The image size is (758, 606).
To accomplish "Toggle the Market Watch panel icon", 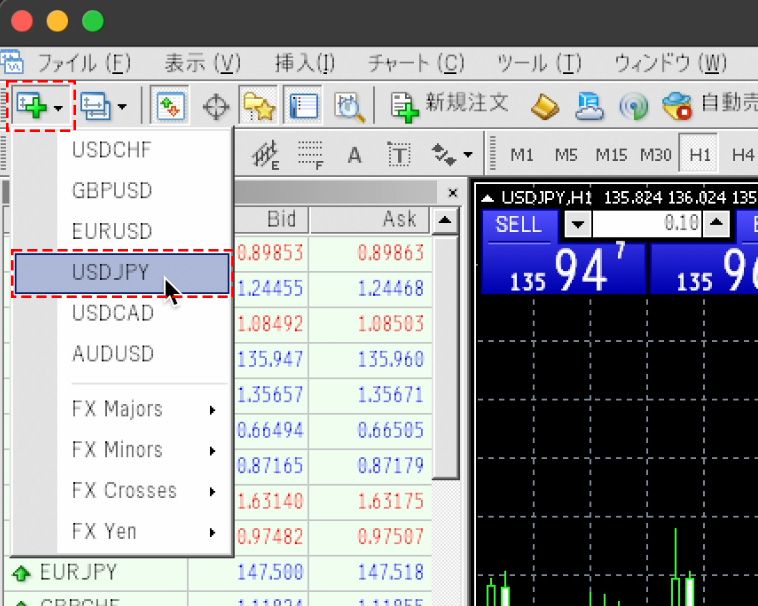I will (x=169, y=106).
